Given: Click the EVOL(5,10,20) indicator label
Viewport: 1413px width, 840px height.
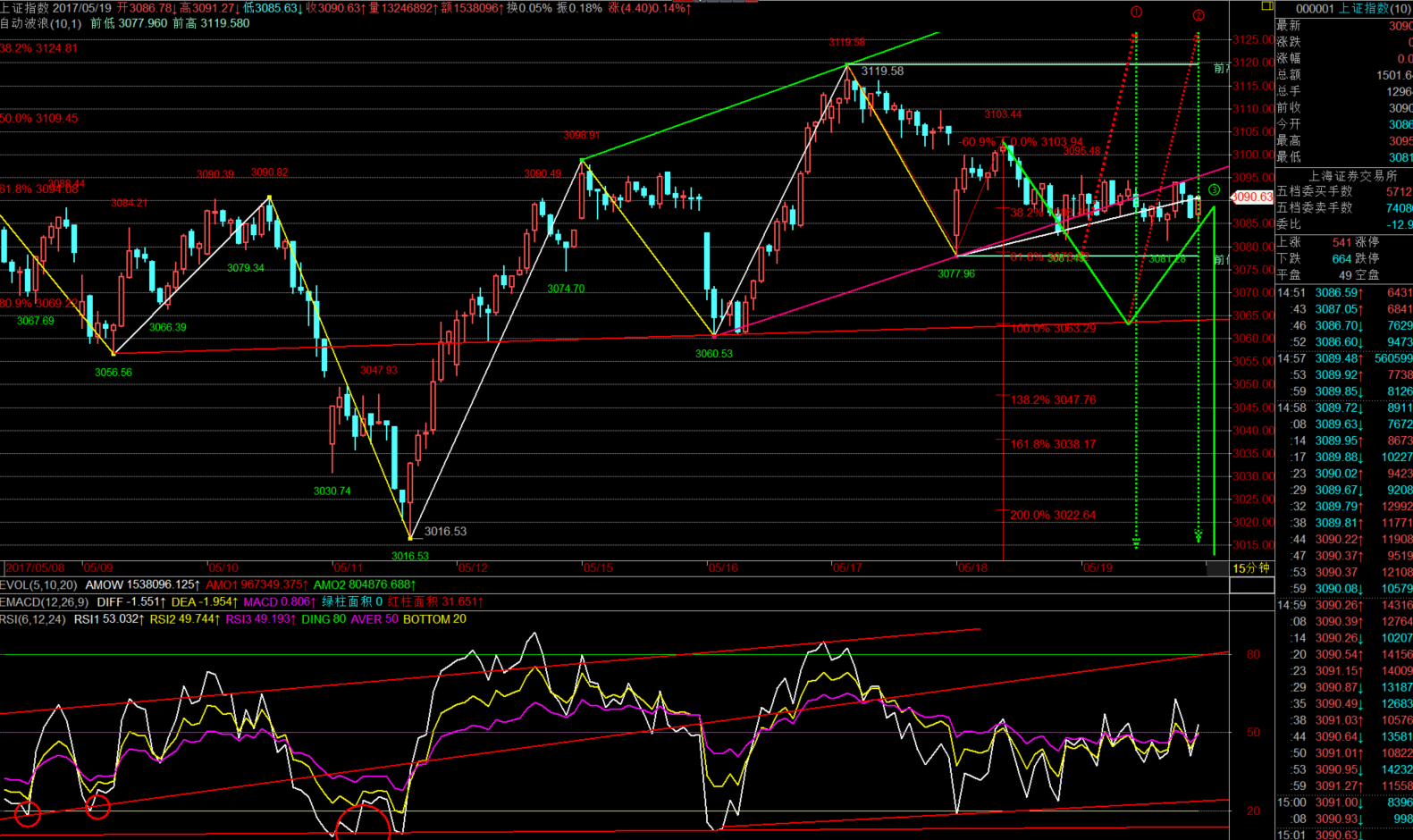Looking at the screenshot, I should 38,584.
